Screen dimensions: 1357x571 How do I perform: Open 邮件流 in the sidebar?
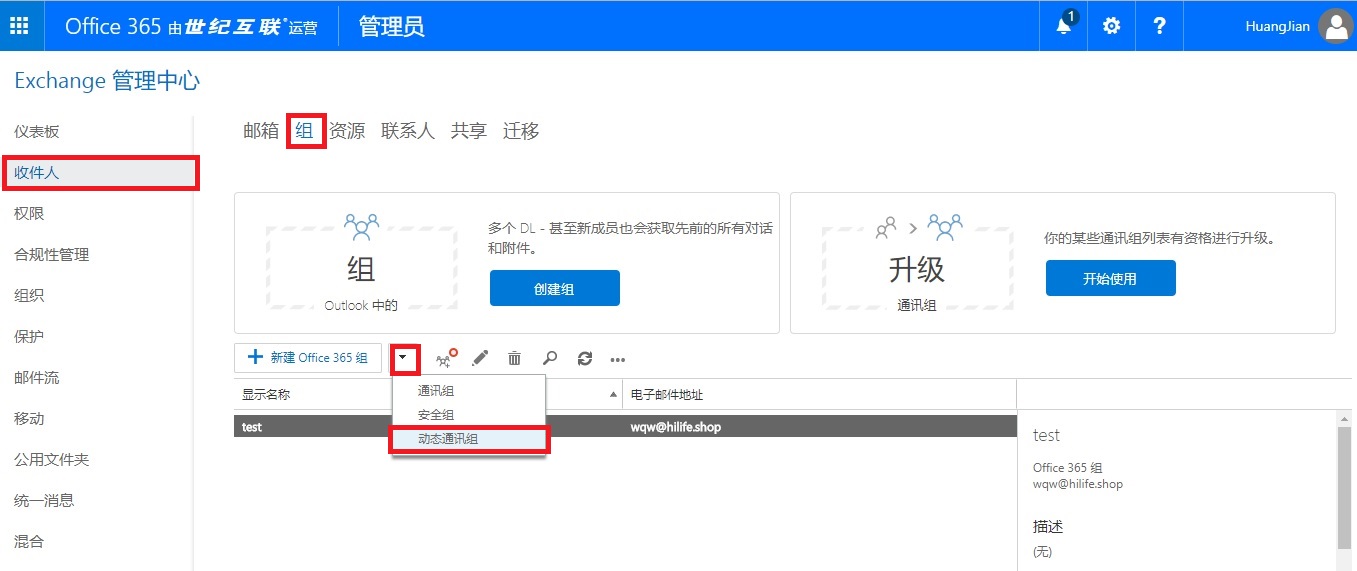tap(37, 377)
